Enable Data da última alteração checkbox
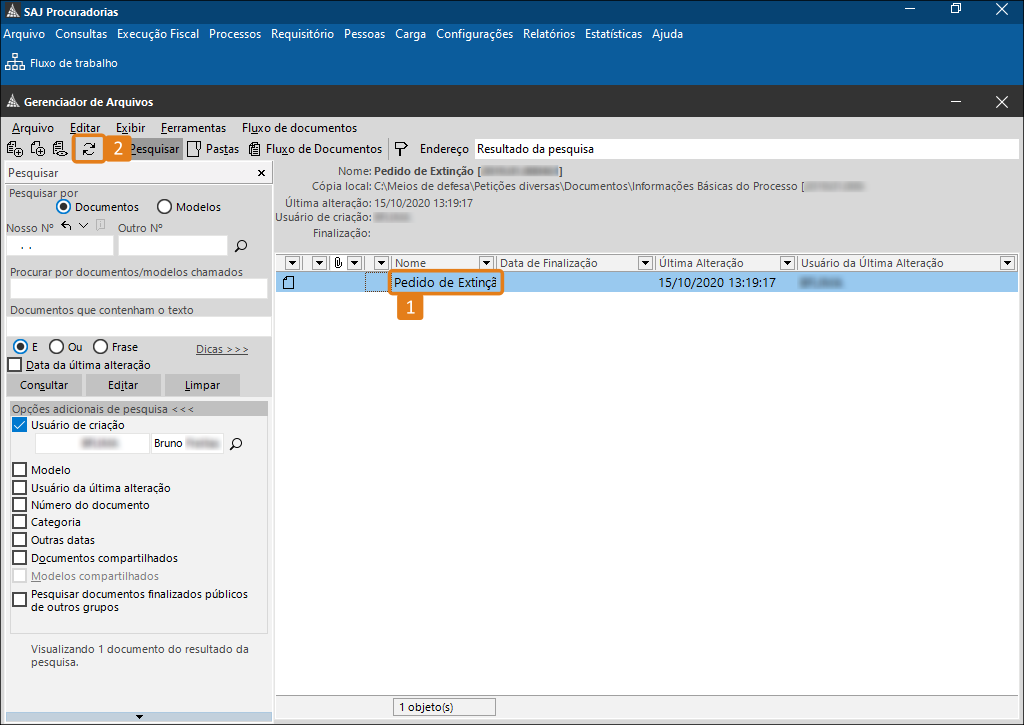This screenshot has height=725, width=1024. coord(15,365)
